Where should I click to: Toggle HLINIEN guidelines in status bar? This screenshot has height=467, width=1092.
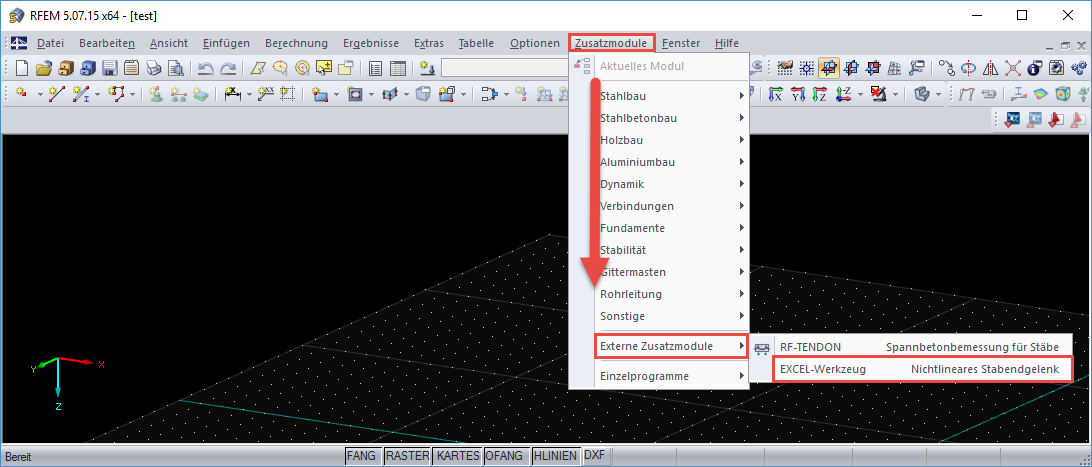[x=555, y=456]
